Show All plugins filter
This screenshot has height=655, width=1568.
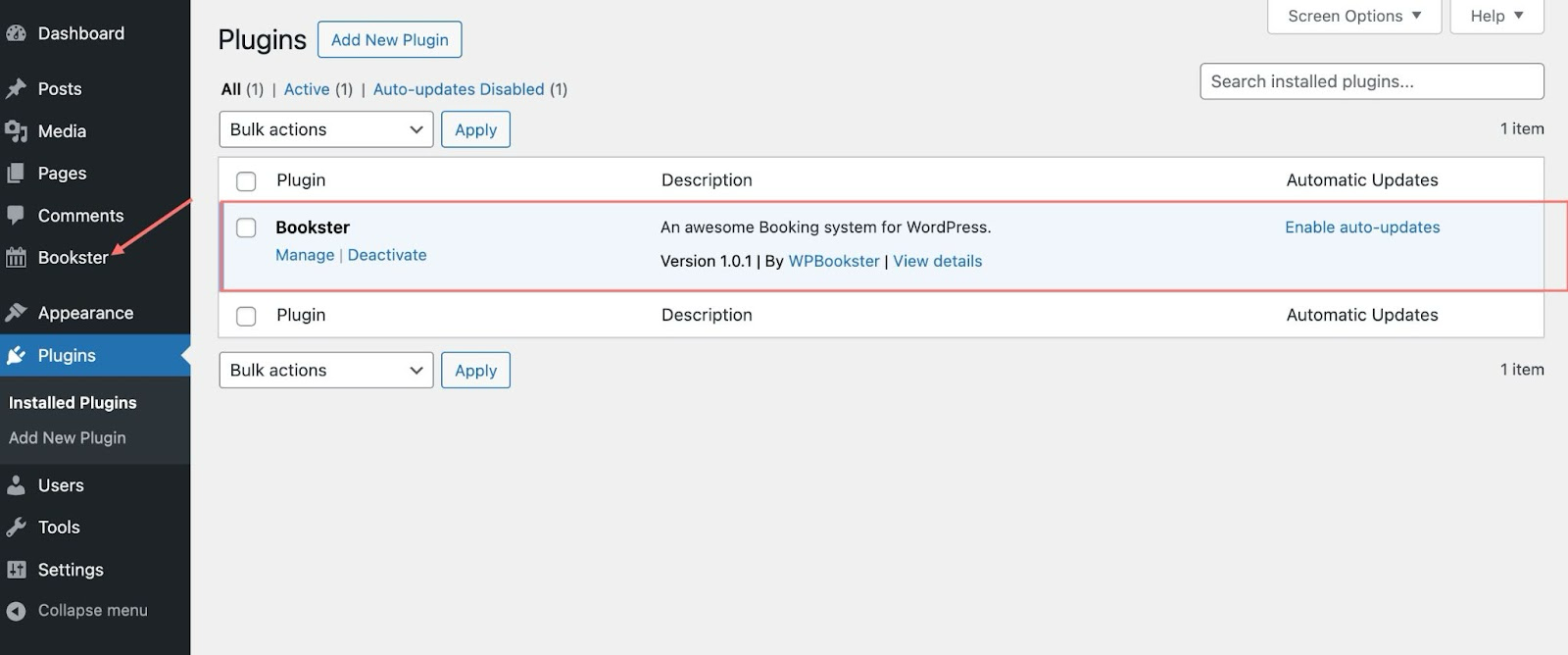231,89
